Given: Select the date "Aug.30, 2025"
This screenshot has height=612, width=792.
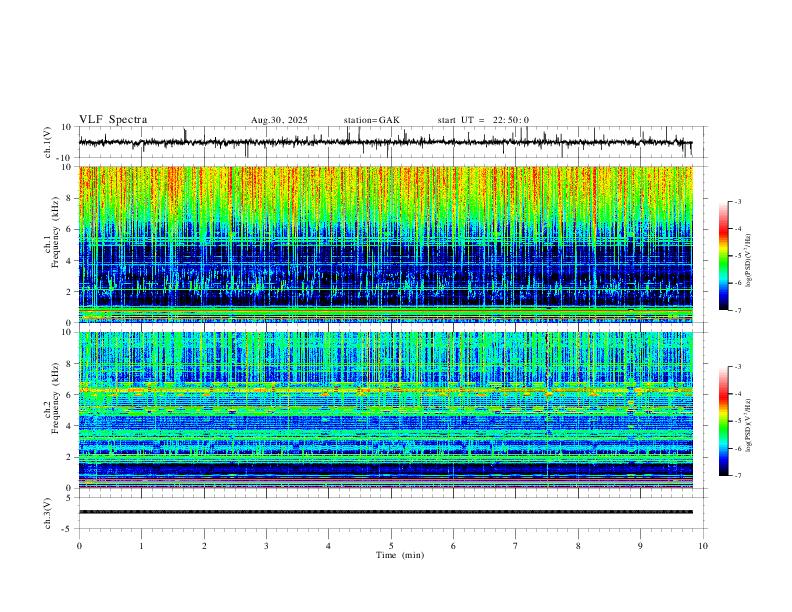Looking at the screenshot, I should click(x=279, y=120).
